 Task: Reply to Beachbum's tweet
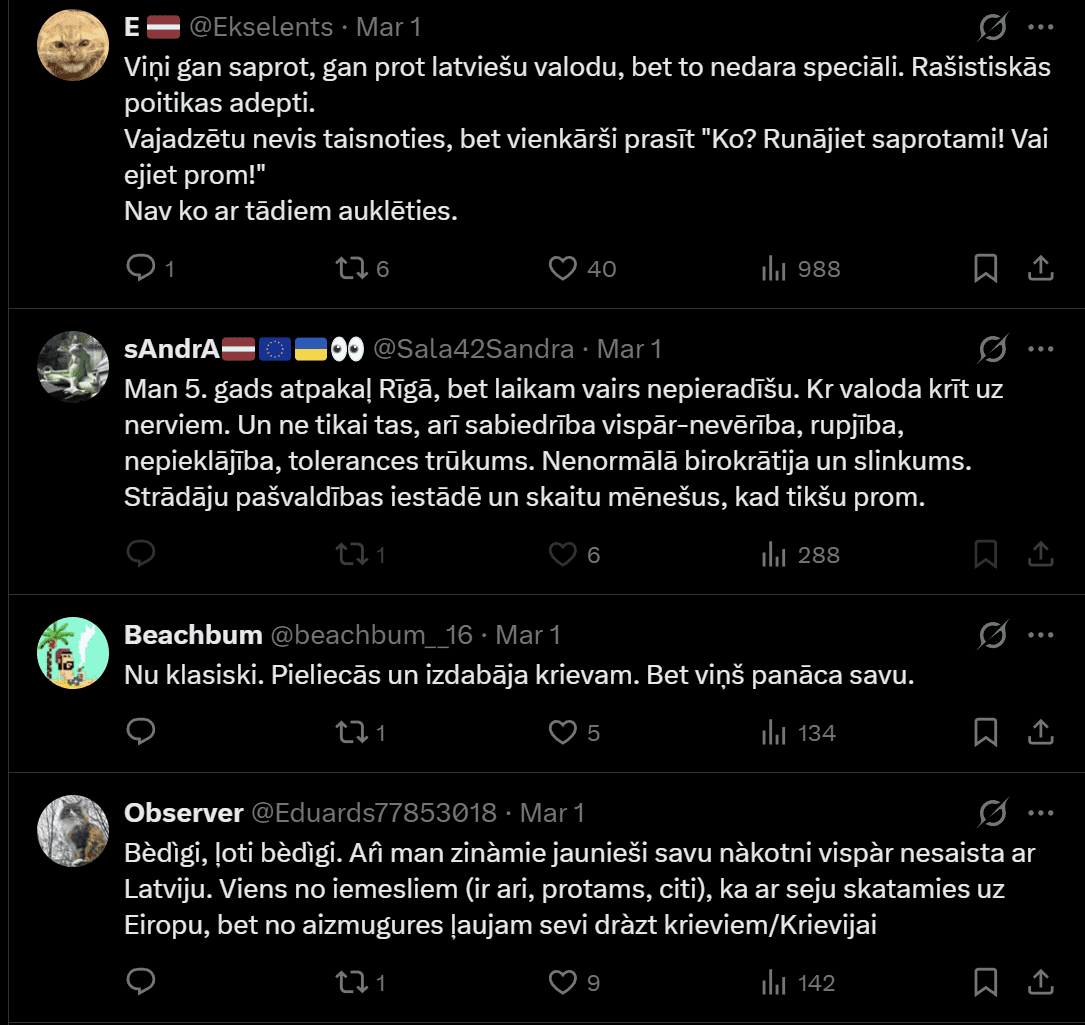(x=141, y=732)
